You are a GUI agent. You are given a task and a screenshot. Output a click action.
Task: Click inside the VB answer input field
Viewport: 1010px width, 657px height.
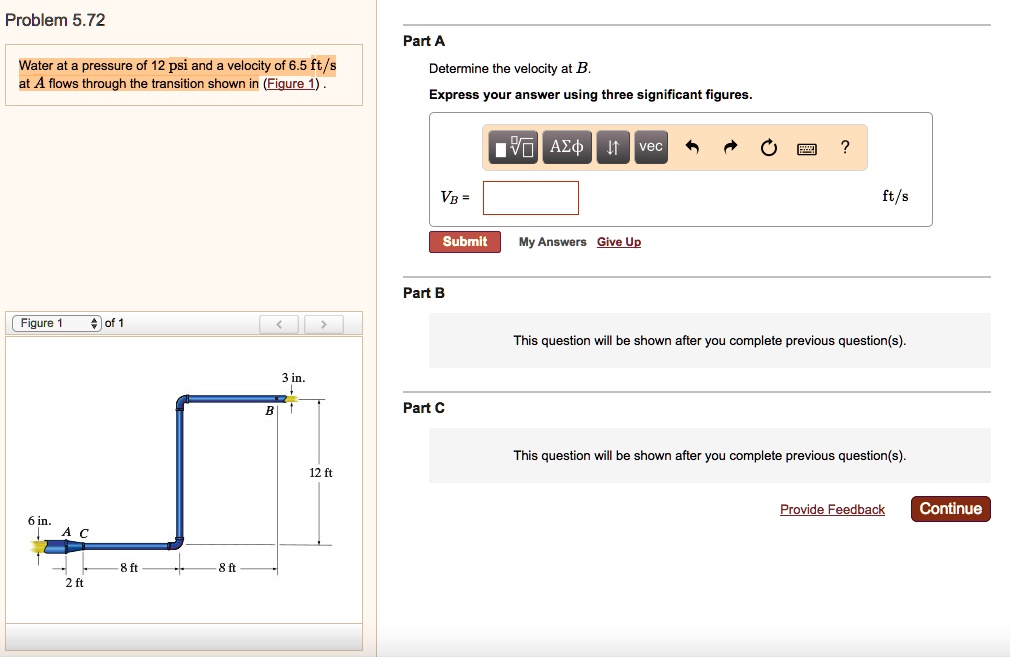(530, 197)
